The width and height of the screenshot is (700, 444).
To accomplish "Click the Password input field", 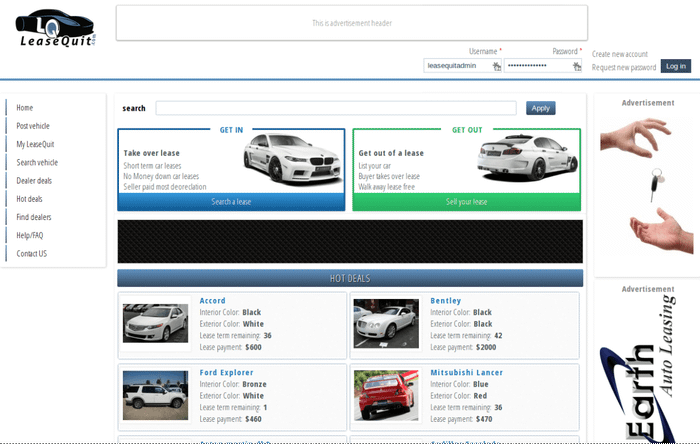I will point(543,66).
